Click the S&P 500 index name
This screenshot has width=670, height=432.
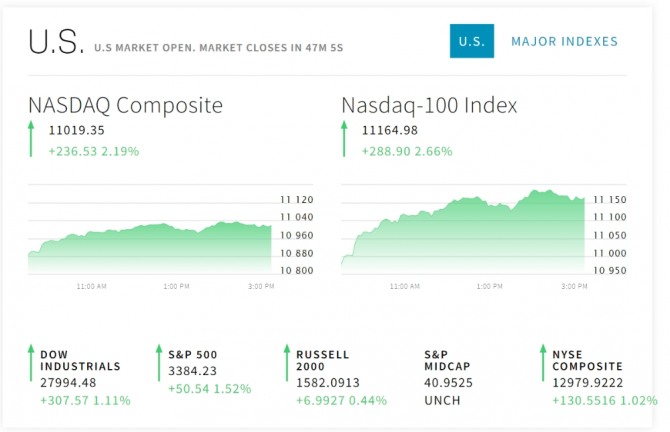tap(192, 354)
